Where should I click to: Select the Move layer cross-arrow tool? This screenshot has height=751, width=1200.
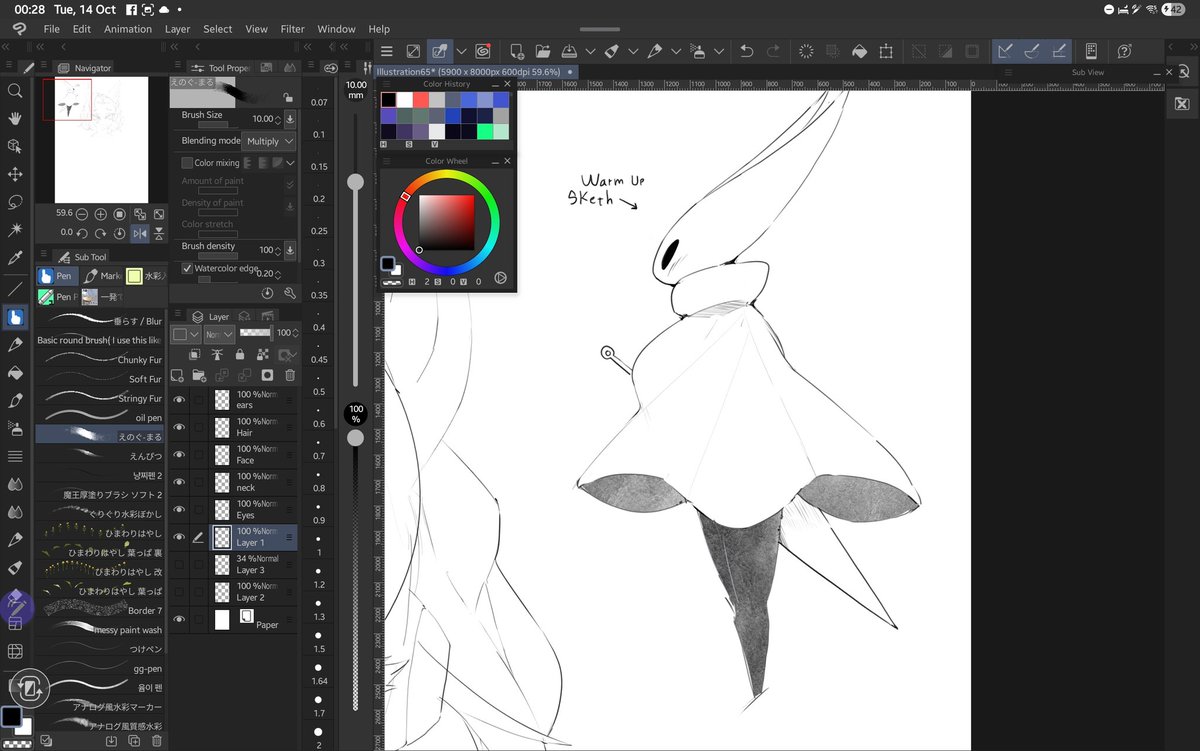(x=15, y=174)
